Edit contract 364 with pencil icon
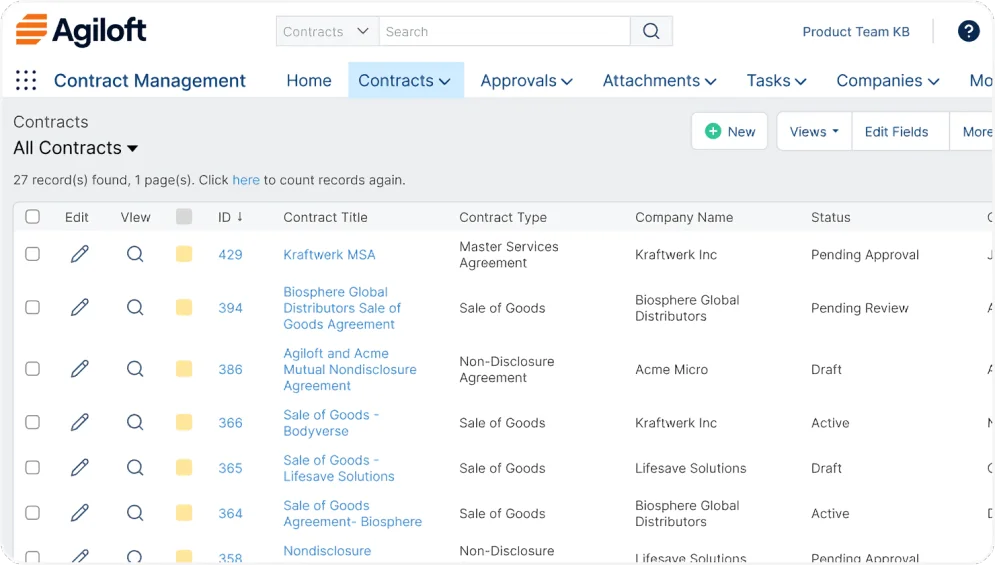 (79, 513)
